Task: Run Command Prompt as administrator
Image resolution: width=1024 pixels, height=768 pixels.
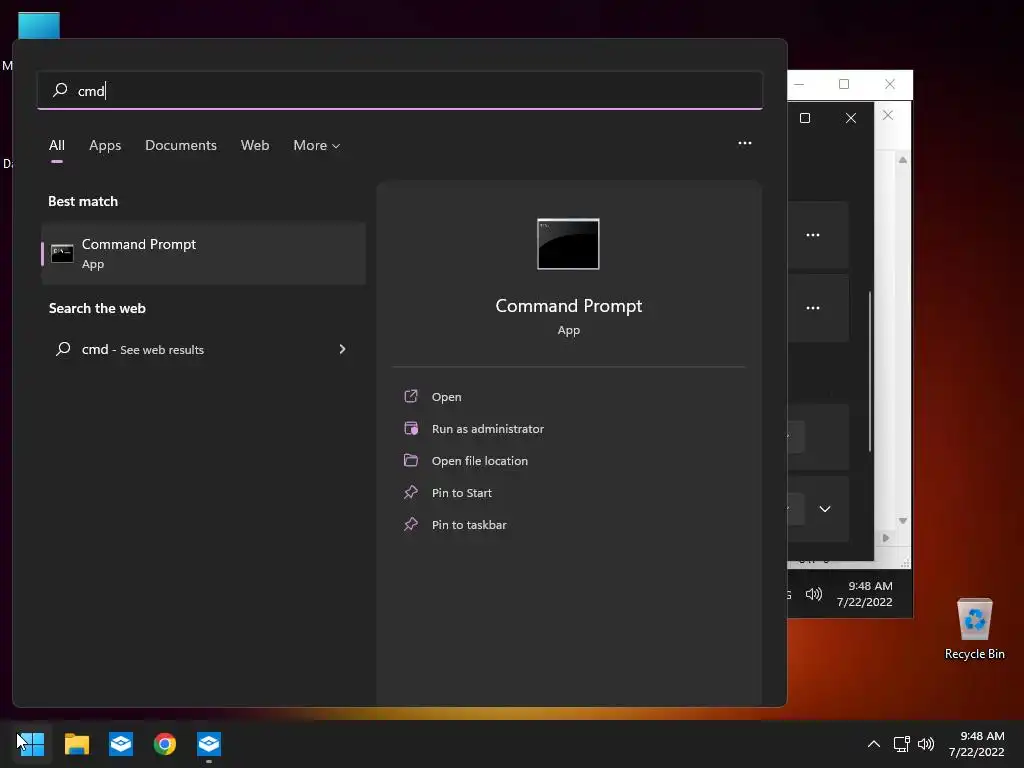Action: (x=488, y=428)
